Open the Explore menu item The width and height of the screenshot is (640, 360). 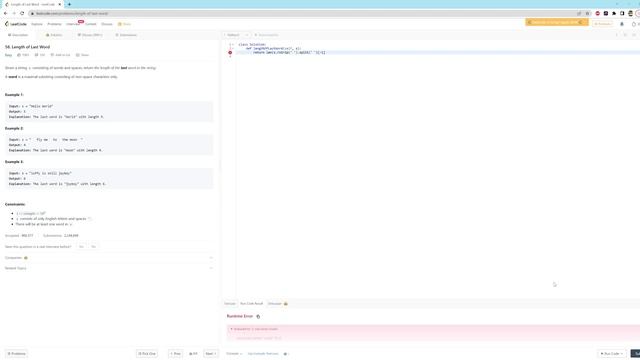[37, 24]
